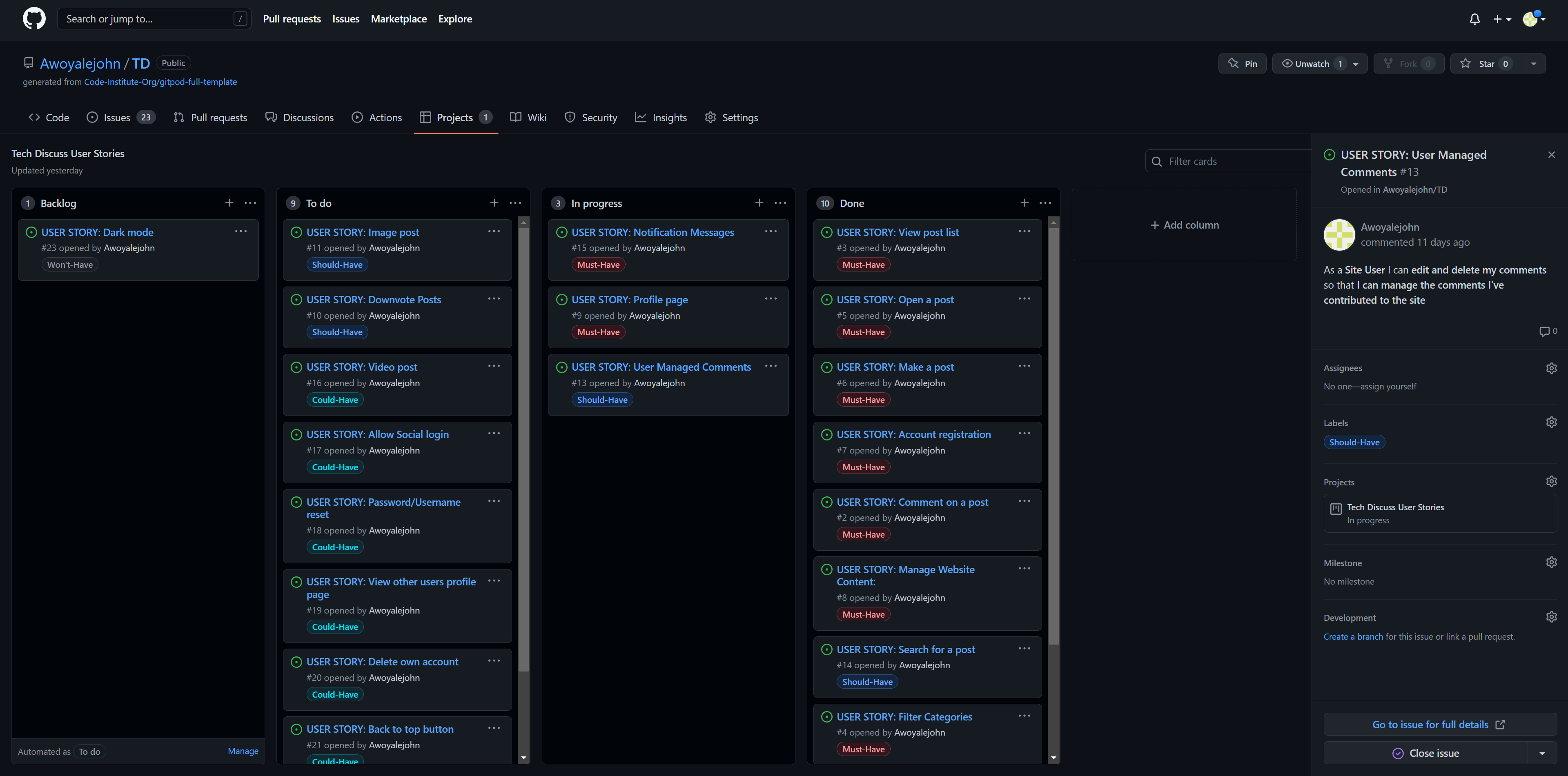Click Milestone gear icon
The height and width of the screenshot is (776, 1568).
coord(1551,563)
